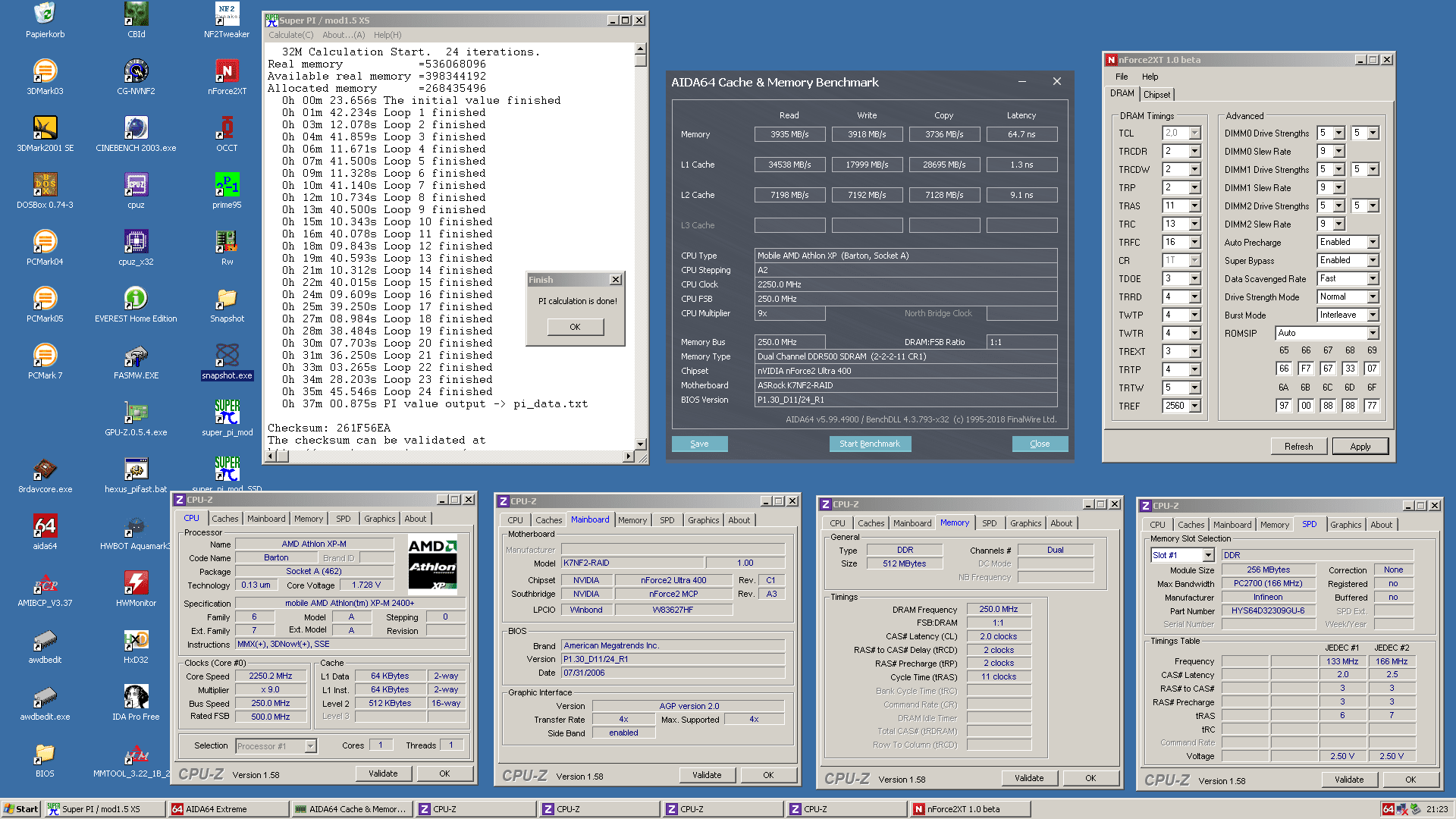The image size is (1456, 819).
Task: Expand Data Scavenged Rate dropdown
Action: [x=1373, y=279]
